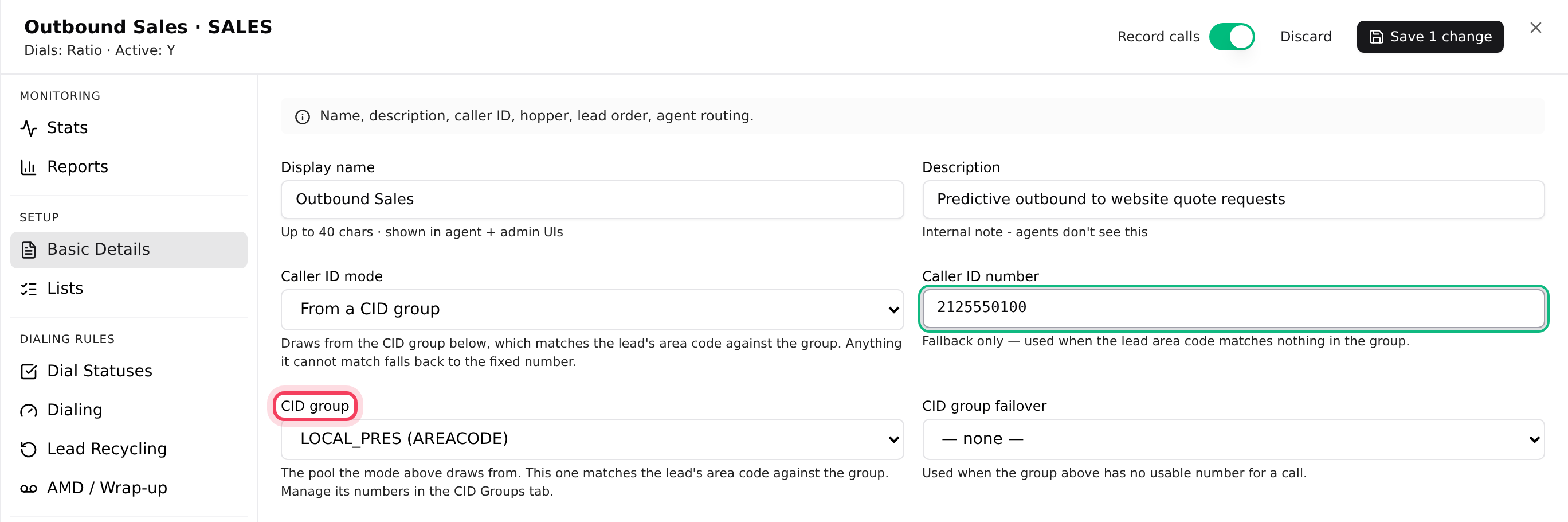Viewport: 1568px width, 522px height.
Task: Open the CID group failover dropdown
Action: 1233,439
